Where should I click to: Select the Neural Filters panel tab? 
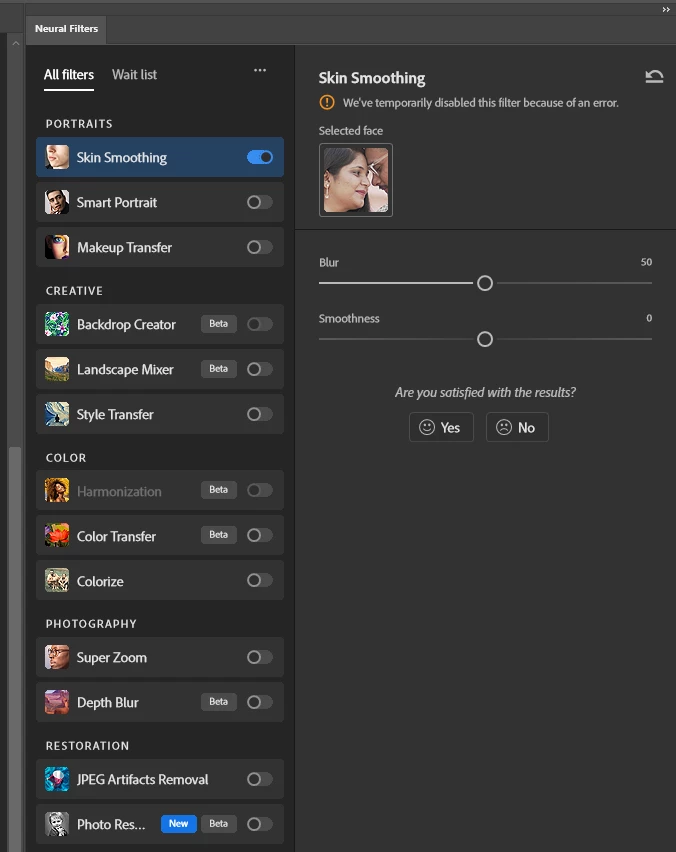pyautogui.click(x=66, y=29)
